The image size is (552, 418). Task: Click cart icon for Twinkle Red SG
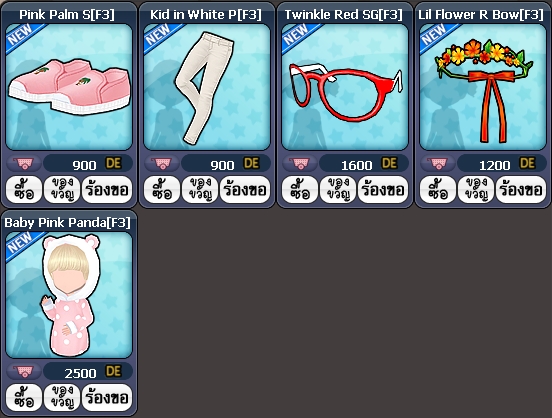(300, 163)
